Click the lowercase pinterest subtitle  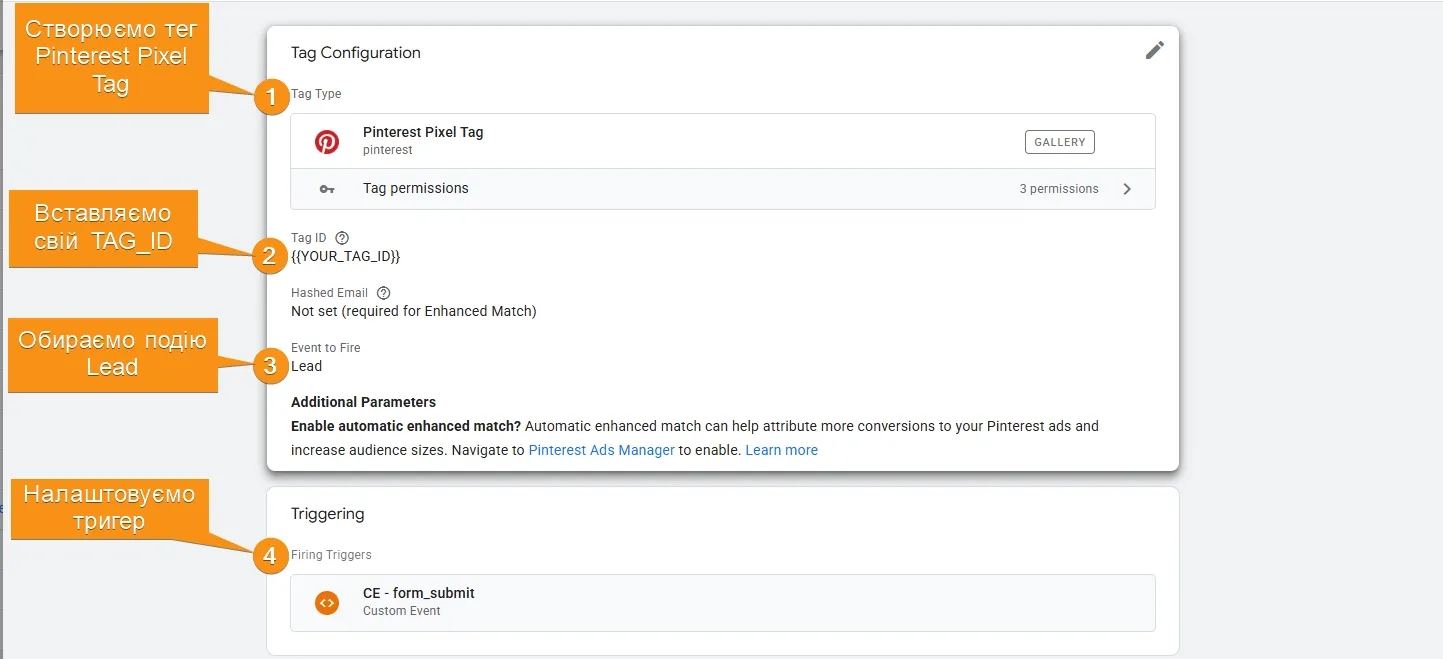[x=388, y=150]
